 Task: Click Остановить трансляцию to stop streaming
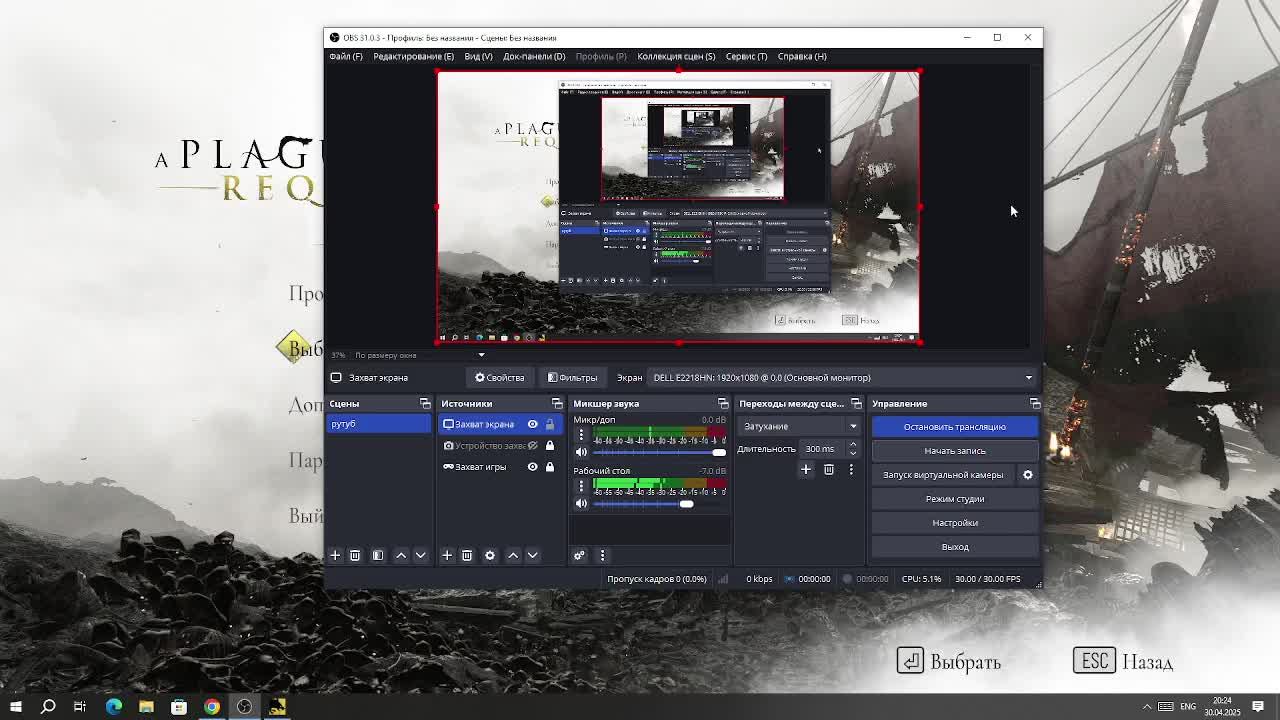click(x=955, y=427)
